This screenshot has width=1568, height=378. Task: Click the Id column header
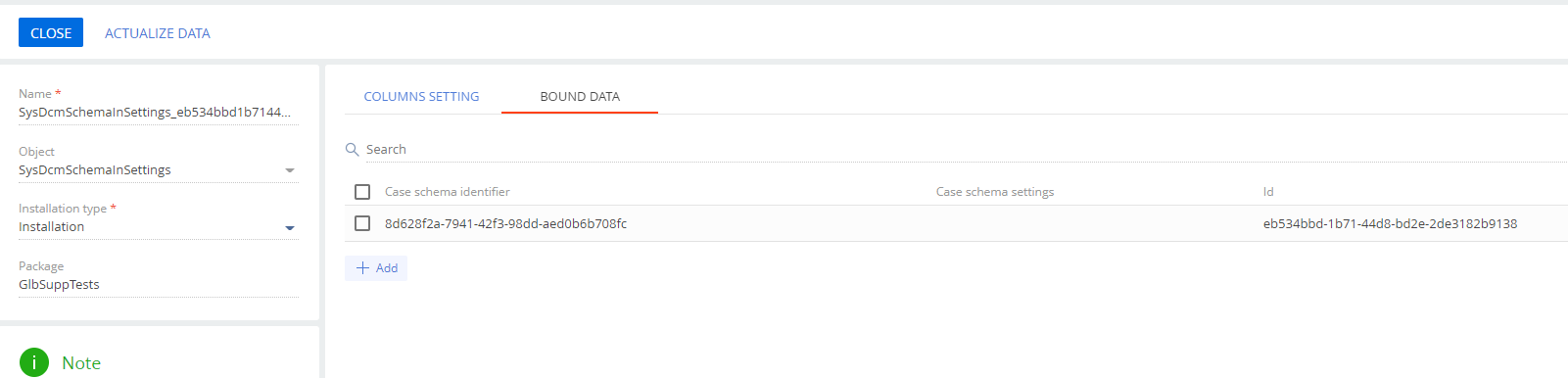click(x=1268, y=192)
